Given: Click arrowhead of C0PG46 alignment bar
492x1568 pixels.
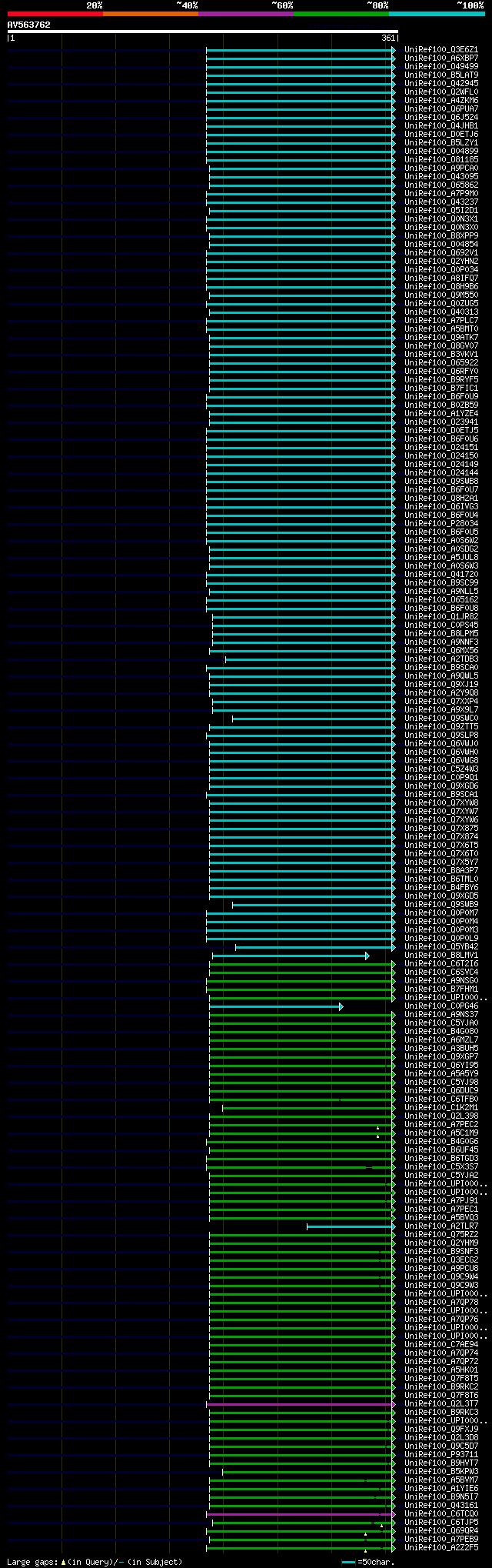Looking at the screenshot, I should 341,1006.
